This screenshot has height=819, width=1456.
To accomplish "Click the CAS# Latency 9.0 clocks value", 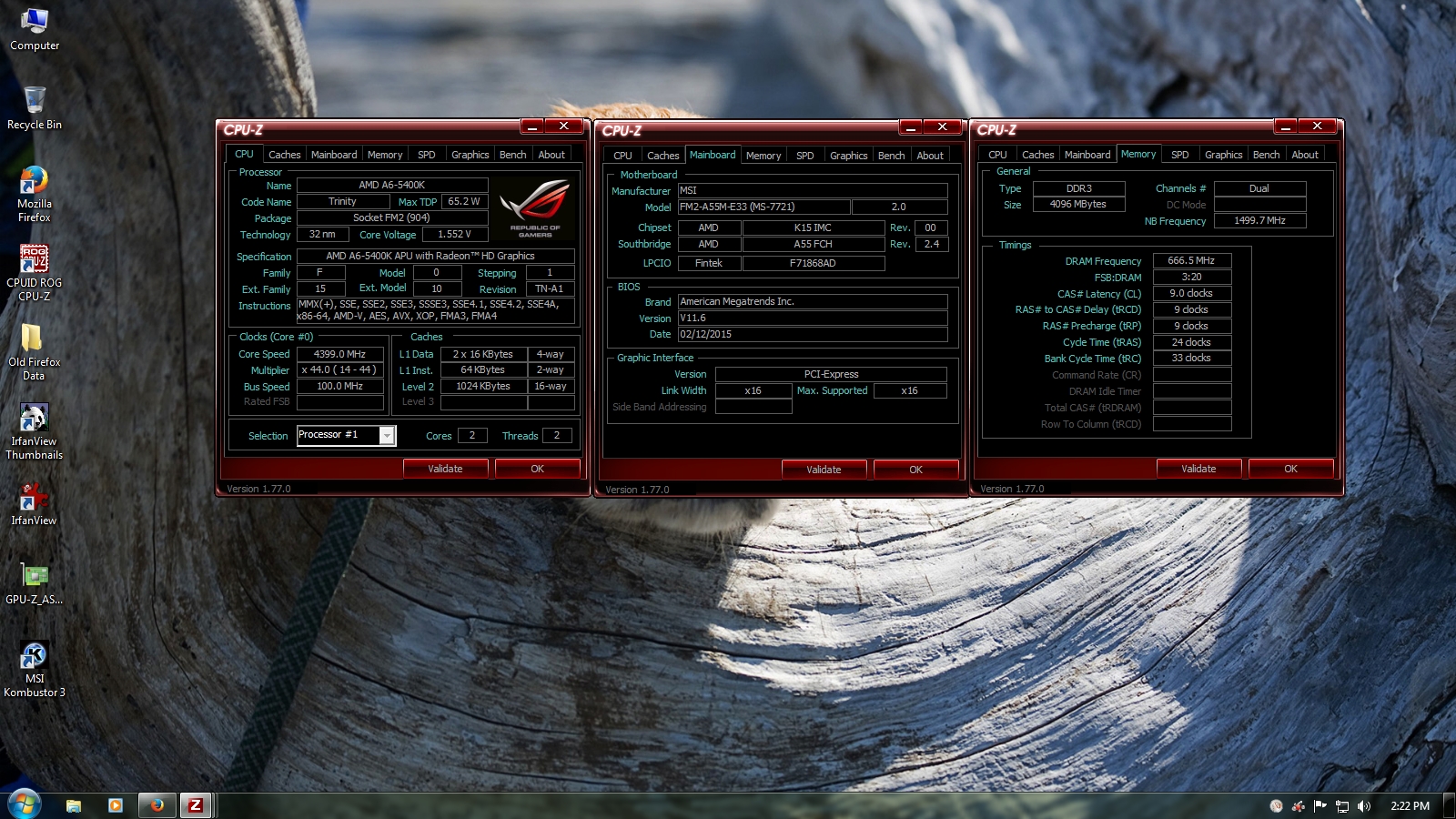I will click(1192, 293).
